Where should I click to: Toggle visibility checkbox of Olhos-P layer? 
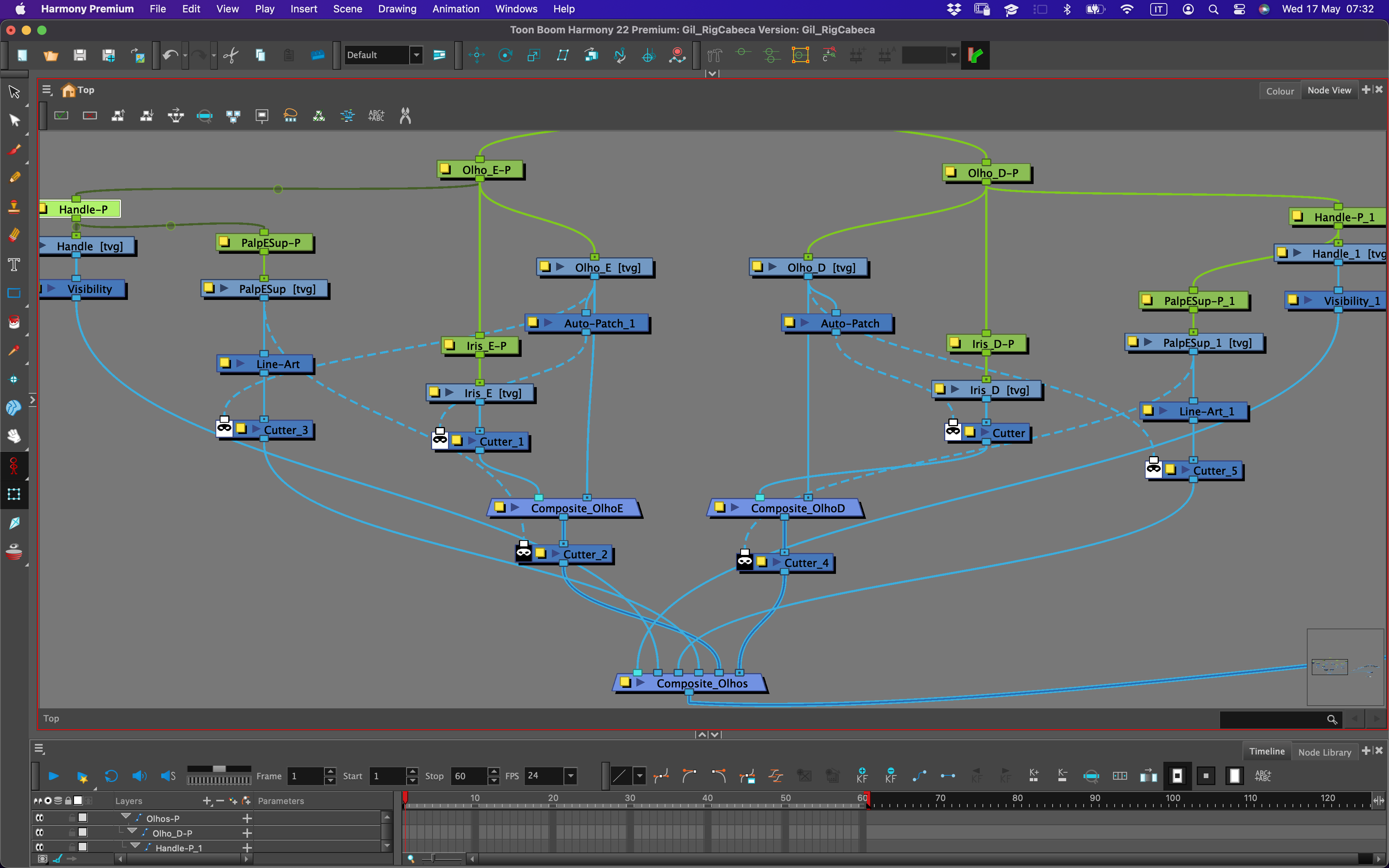tap(40, 818)
